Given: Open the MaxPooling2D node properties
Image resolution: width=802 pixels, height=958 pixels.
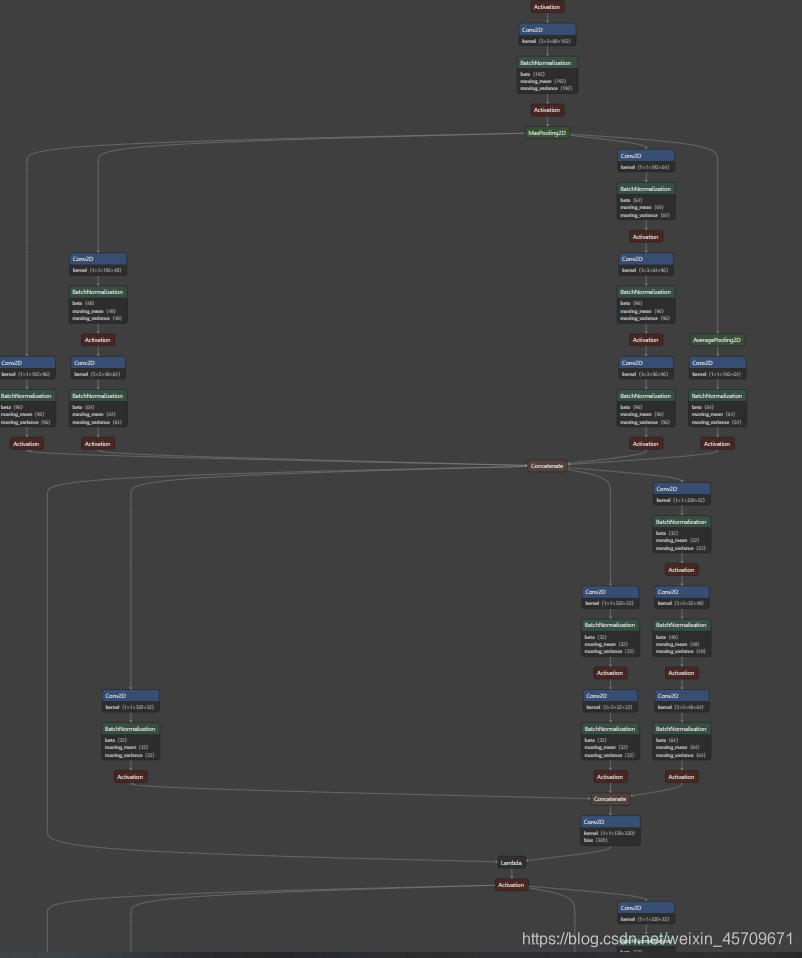Looking at the screenshot, I should point(547,133).
